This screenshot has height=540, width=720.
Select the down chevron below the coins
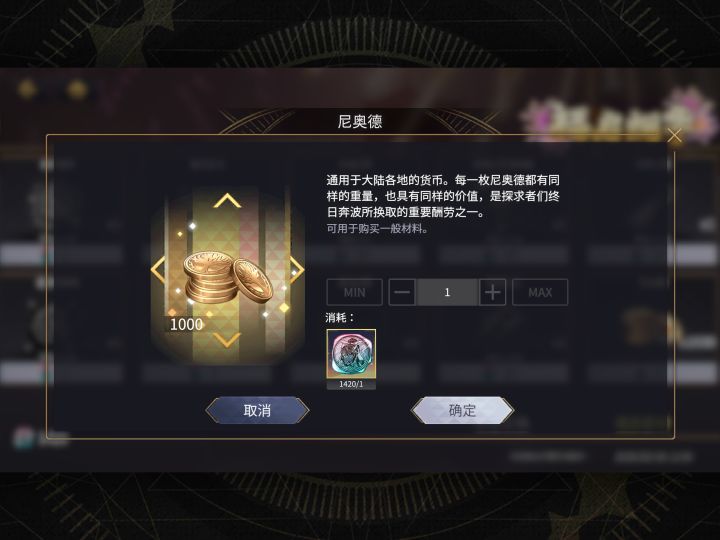(x=227, y=340)
